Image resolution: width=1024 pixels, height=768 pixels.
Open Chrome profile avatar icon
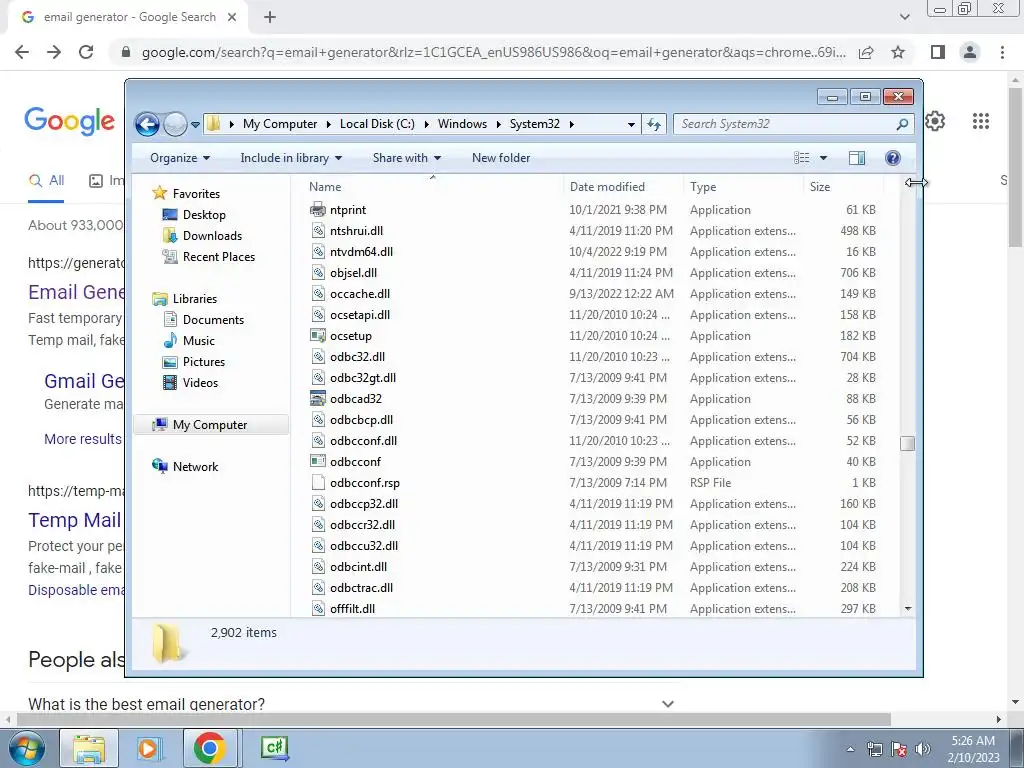[x=970, y=52]
